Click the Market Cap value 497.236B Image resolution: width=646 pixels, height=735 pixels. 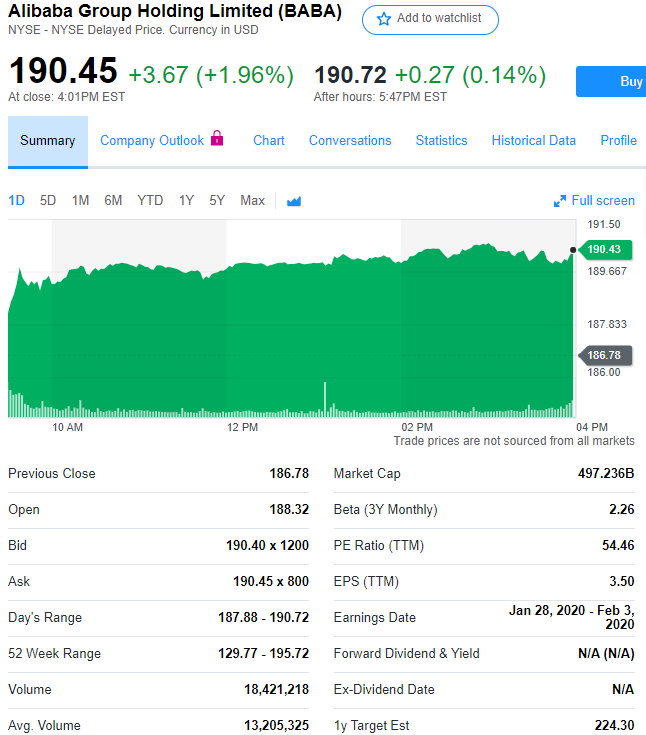coord(606,473)
